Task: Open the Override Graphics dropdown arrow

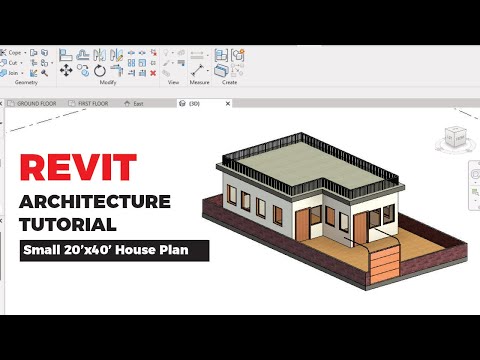Action: [x=173, y=63]
